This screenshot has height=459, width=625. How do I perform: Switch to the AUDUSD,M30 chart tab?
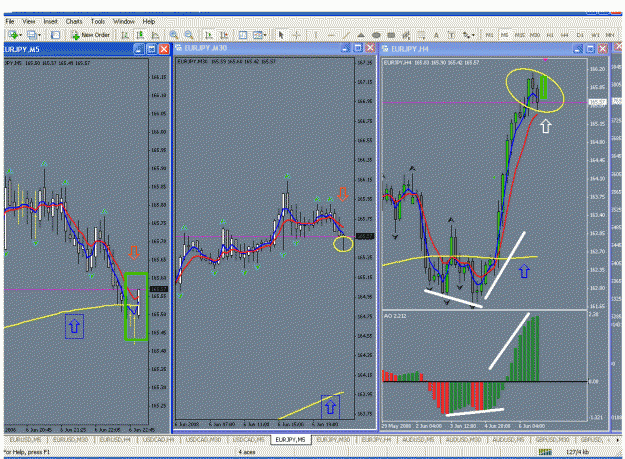[x=464, y=440]
